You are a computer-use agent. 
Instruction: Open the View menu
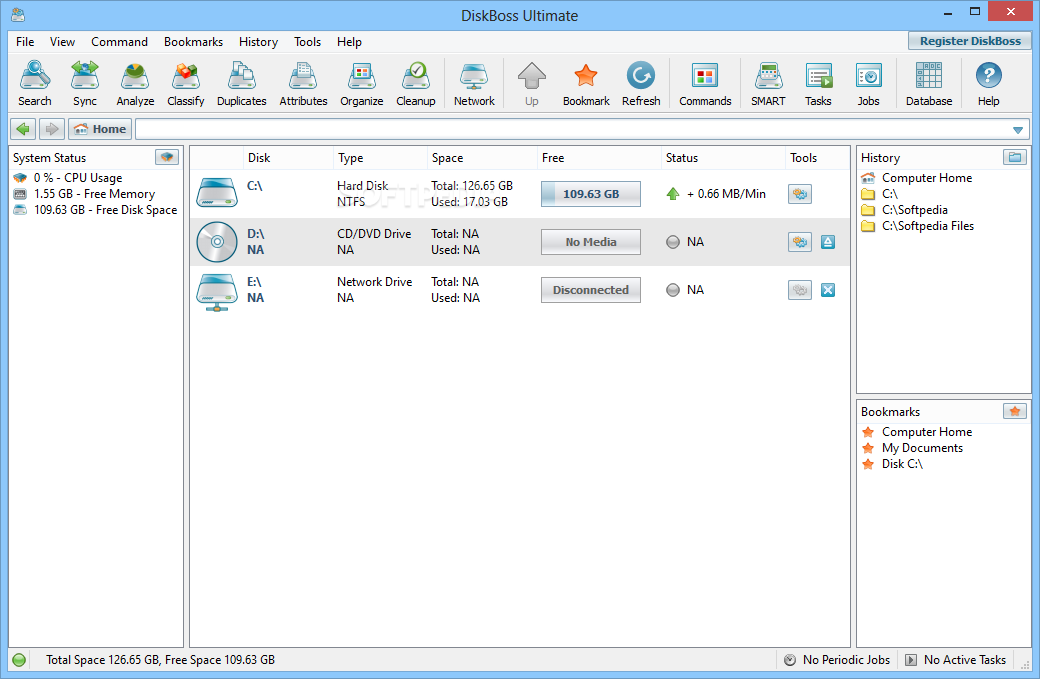62,42
